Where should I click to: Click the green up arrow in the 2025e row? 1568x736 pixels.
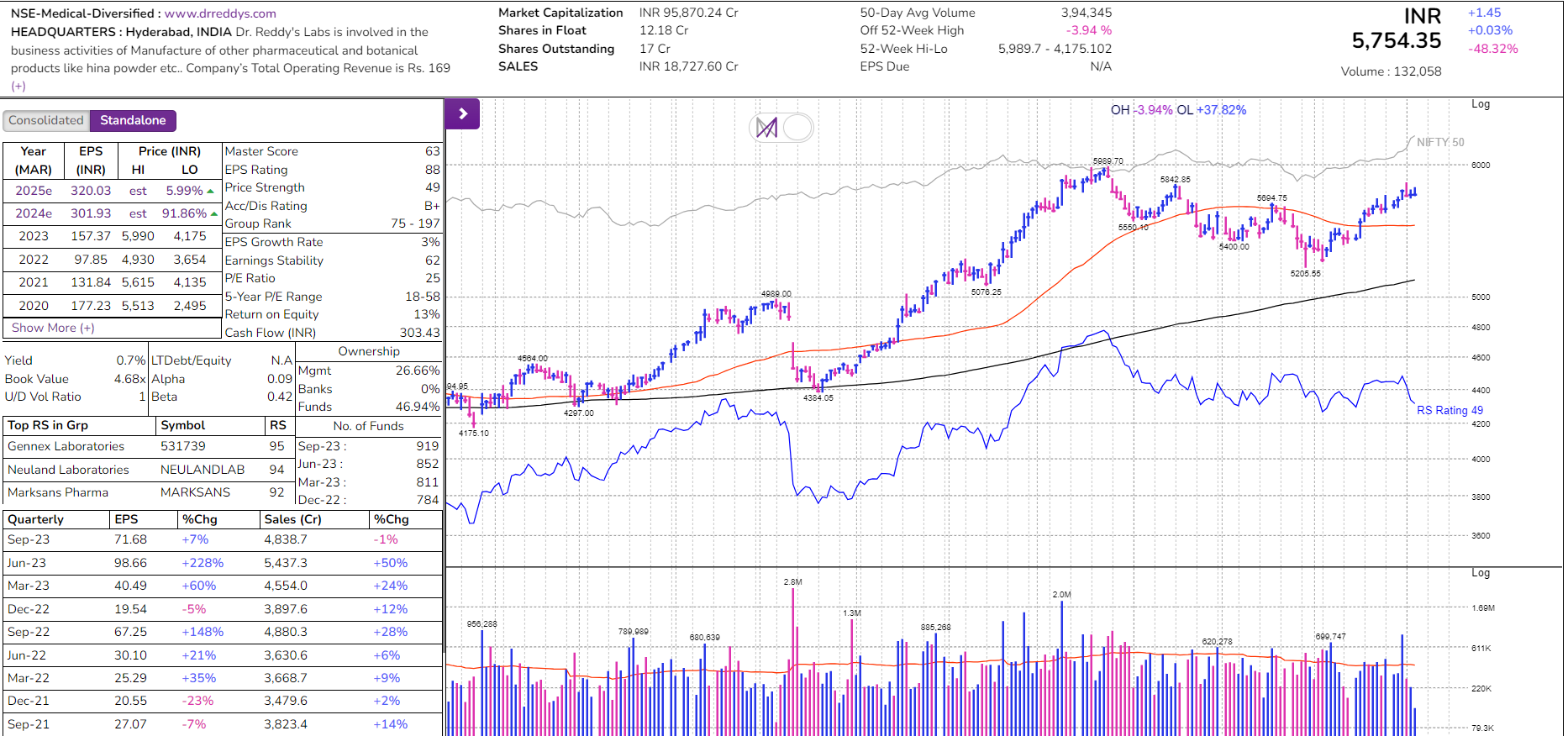coord(211,192)
